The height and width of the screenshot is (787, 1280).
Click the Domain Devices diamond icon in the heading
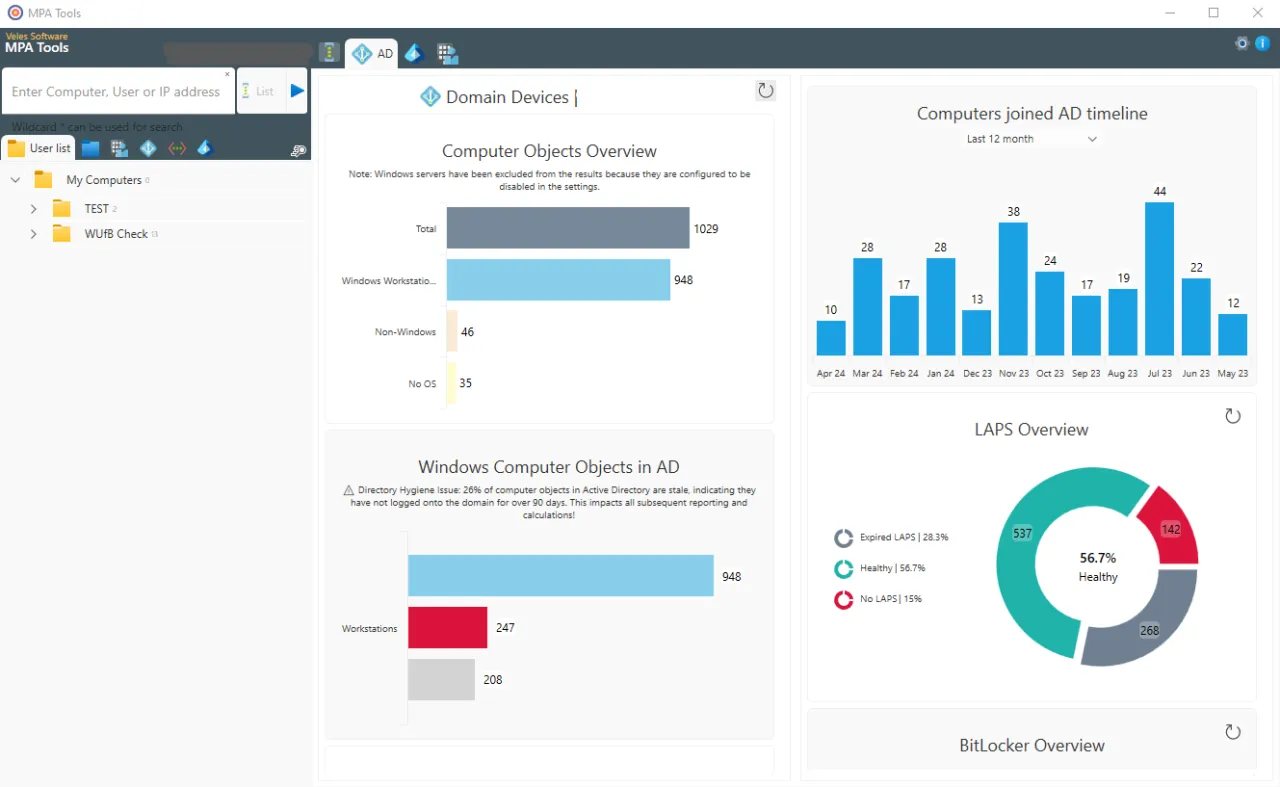430,97
